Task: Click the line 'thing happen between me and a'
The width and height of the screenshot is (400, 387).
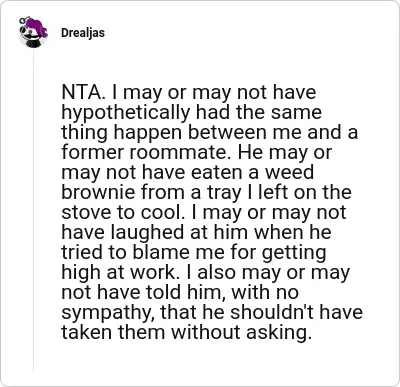Action: (x=210, y=132)
